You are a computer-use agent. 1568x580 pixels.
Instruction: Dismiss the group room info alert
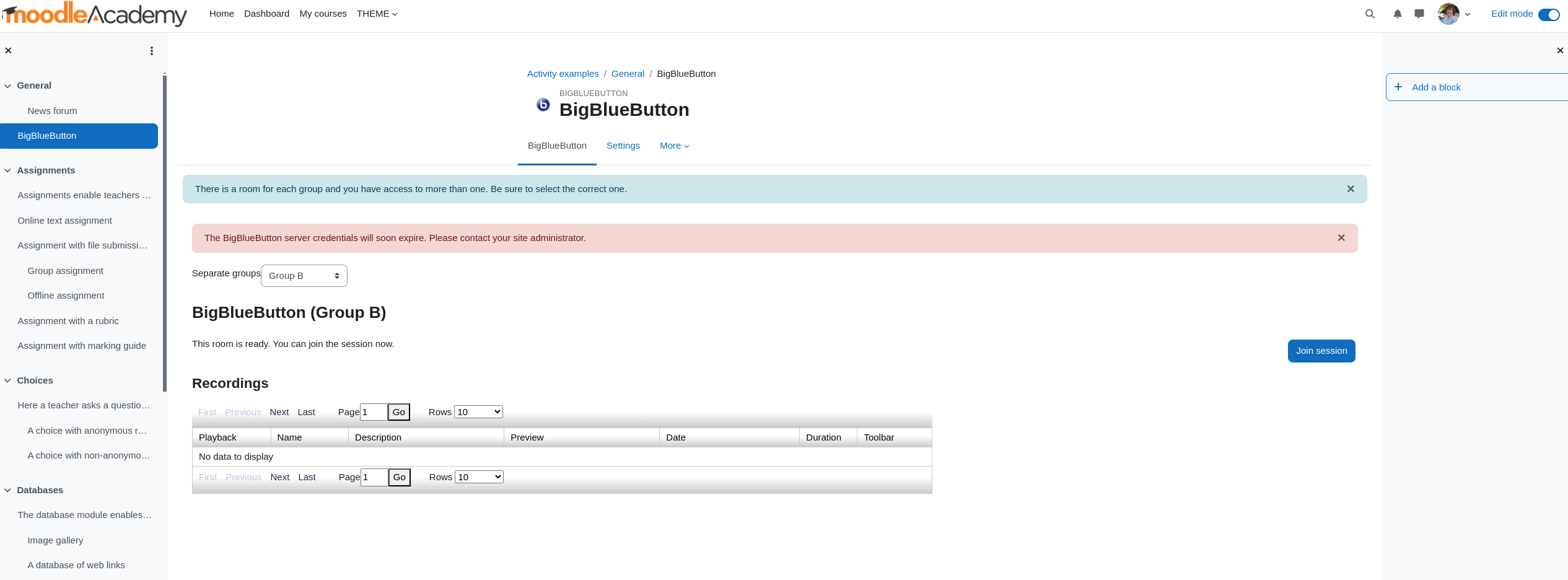1351,189
